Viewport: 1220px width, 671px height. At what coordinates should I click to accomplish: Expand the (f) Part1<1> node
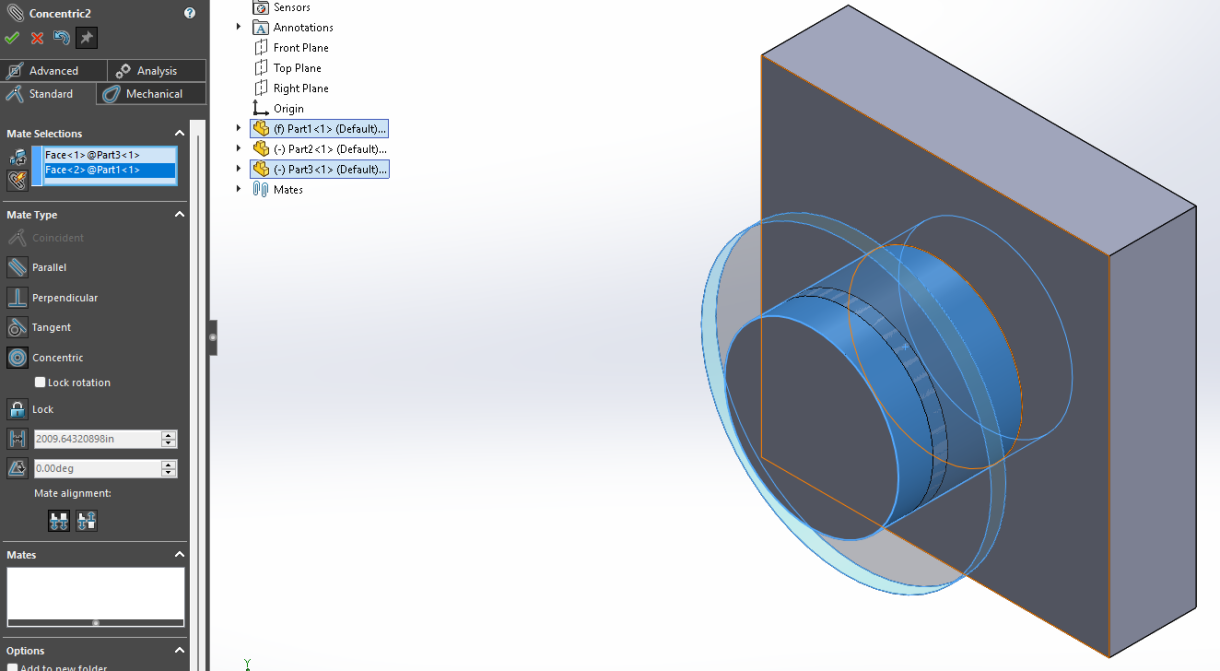(x=239, y=128)
